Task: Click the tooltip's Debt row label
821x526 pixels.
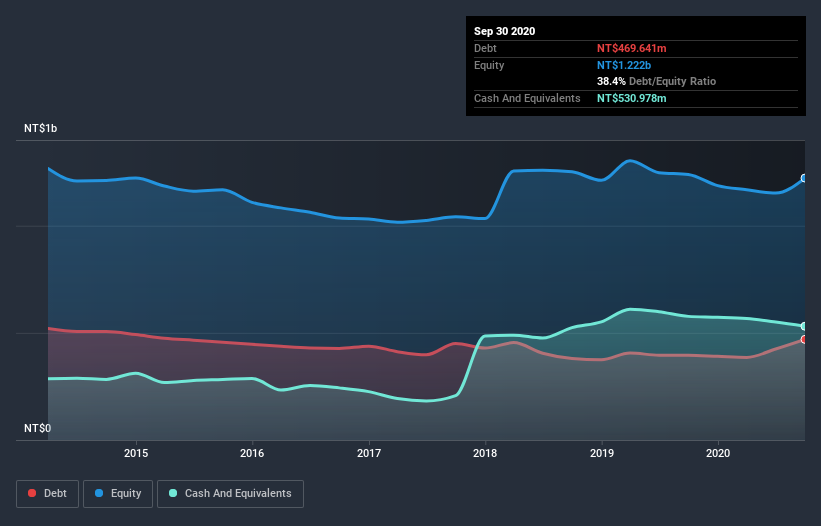Action: (485, 48)
